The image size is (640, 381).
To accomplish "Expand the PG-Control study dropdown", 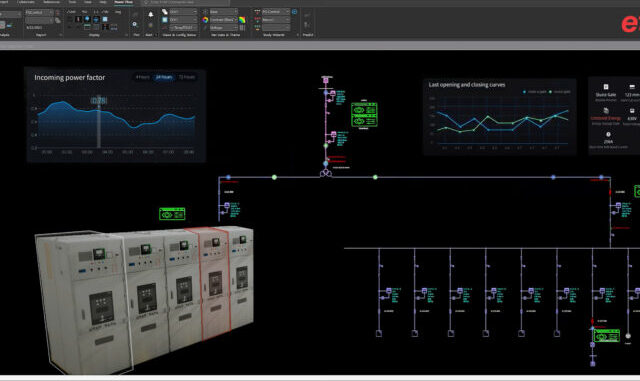I will pos(276,12).
